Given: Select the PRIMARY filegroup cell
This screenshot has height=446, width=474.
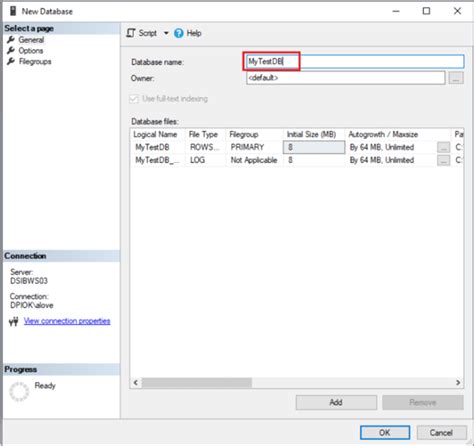Looking at the screenshot, I should (x=254, y=147).
